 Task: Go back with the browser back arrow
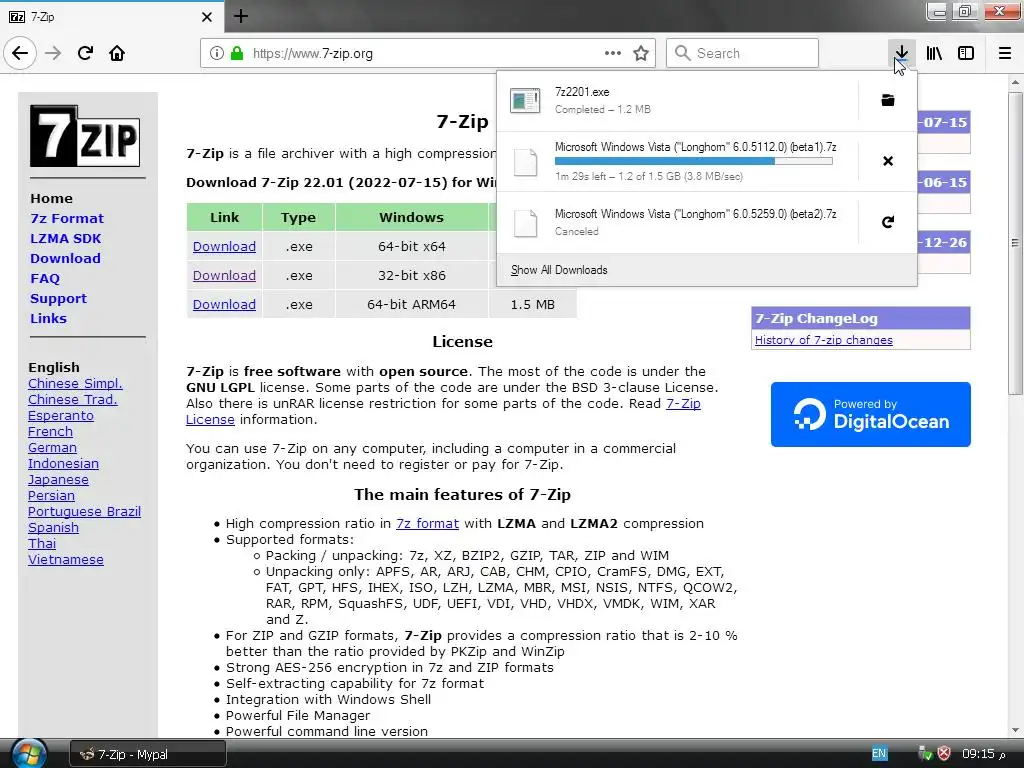20,53
